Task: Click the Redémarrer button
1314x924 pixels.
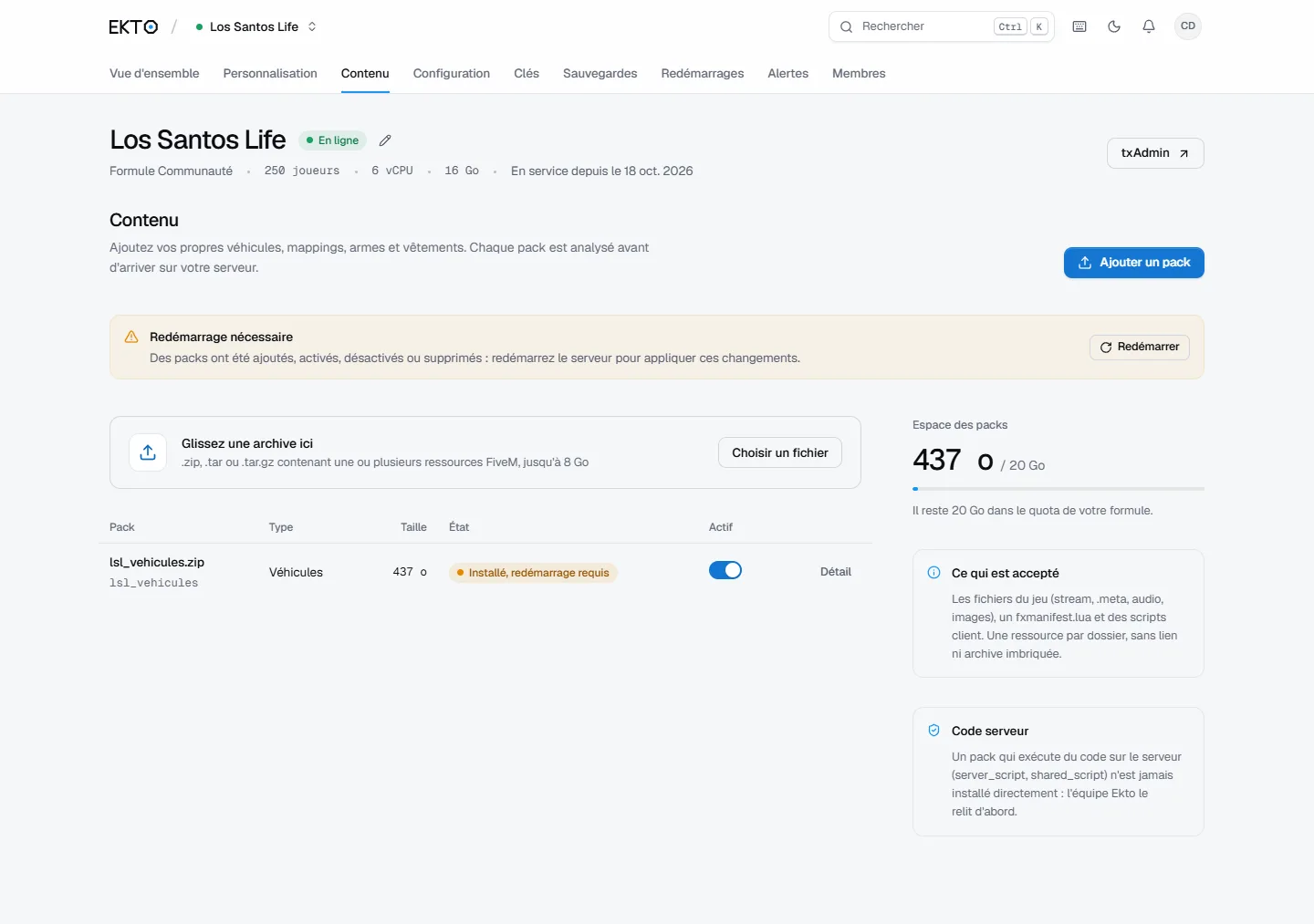Action: click(x=1140, y=348)
